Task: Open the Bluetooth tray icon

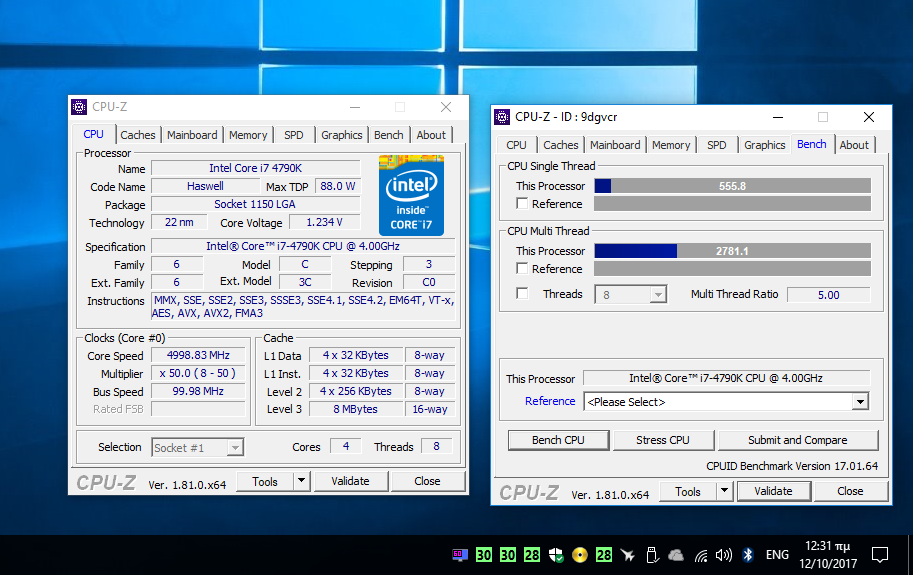Action: pyautogui.click(x=748, y=555)
